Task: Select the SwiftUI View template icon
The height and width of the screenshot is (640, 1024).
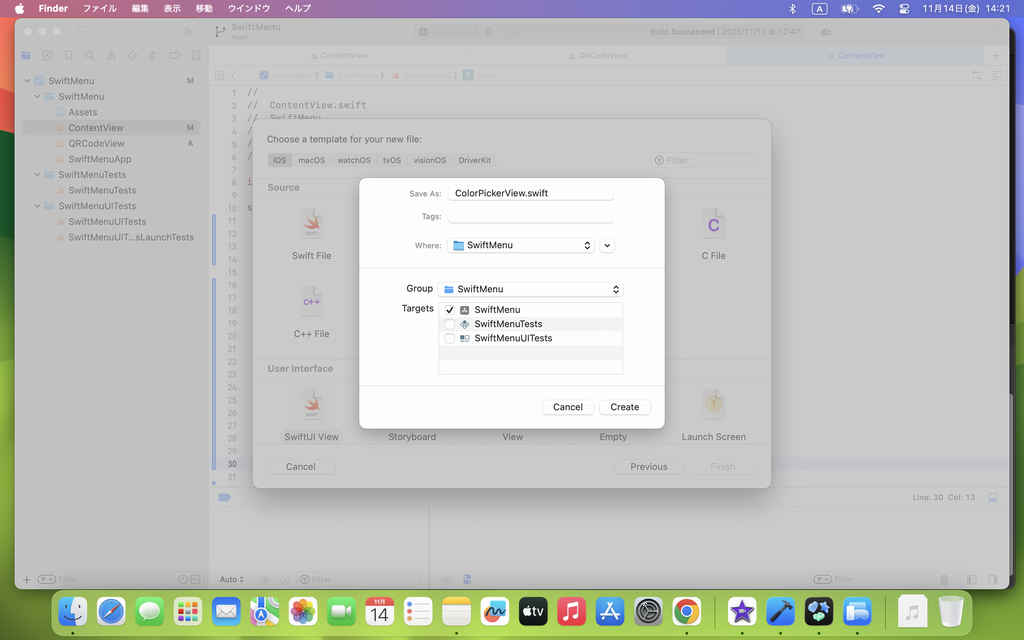Action: click(x=311, y=404)
